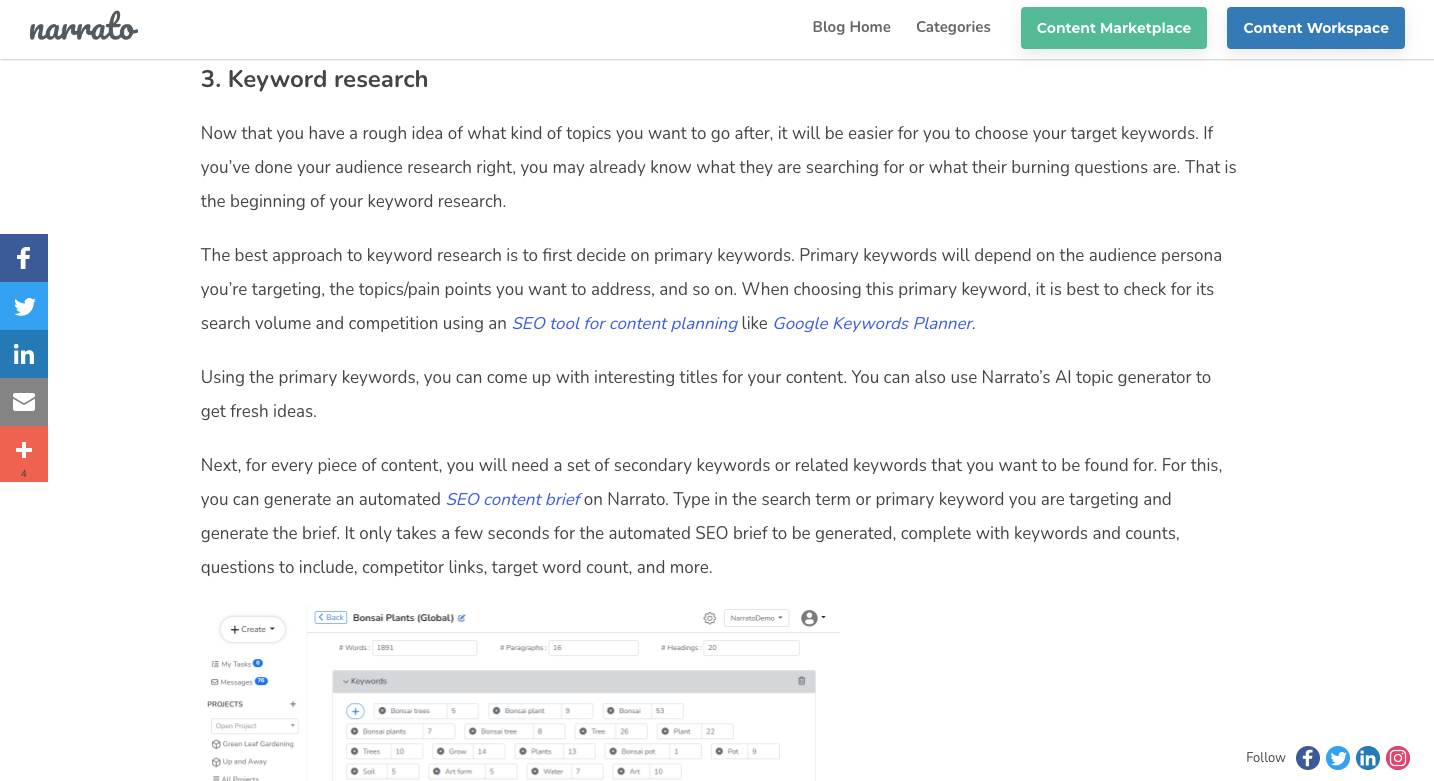
Task: Click the Bonsai Plants SEO brief screenshot
Action: click(x=520, y=693)
